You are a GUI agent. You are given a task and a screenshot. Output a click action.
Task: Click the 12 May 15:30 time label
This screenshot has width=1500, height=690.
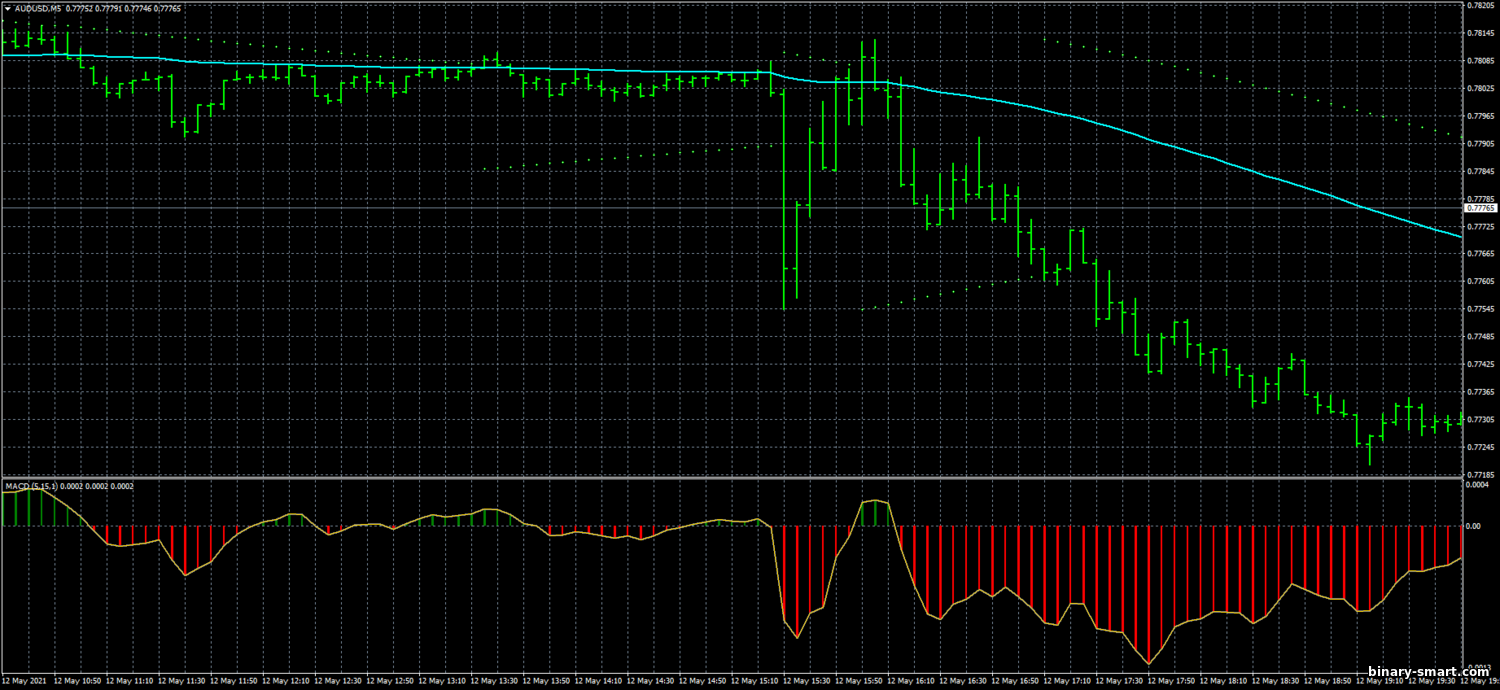tap(809, 681)
